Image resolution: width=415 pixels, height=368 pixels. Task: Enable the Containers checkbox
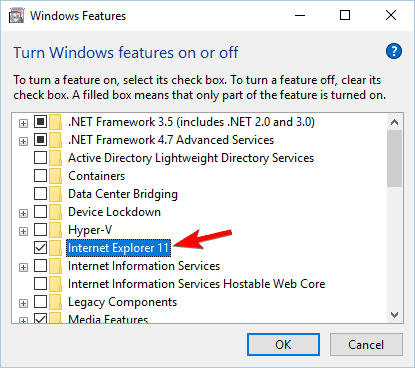click(40, 176)
